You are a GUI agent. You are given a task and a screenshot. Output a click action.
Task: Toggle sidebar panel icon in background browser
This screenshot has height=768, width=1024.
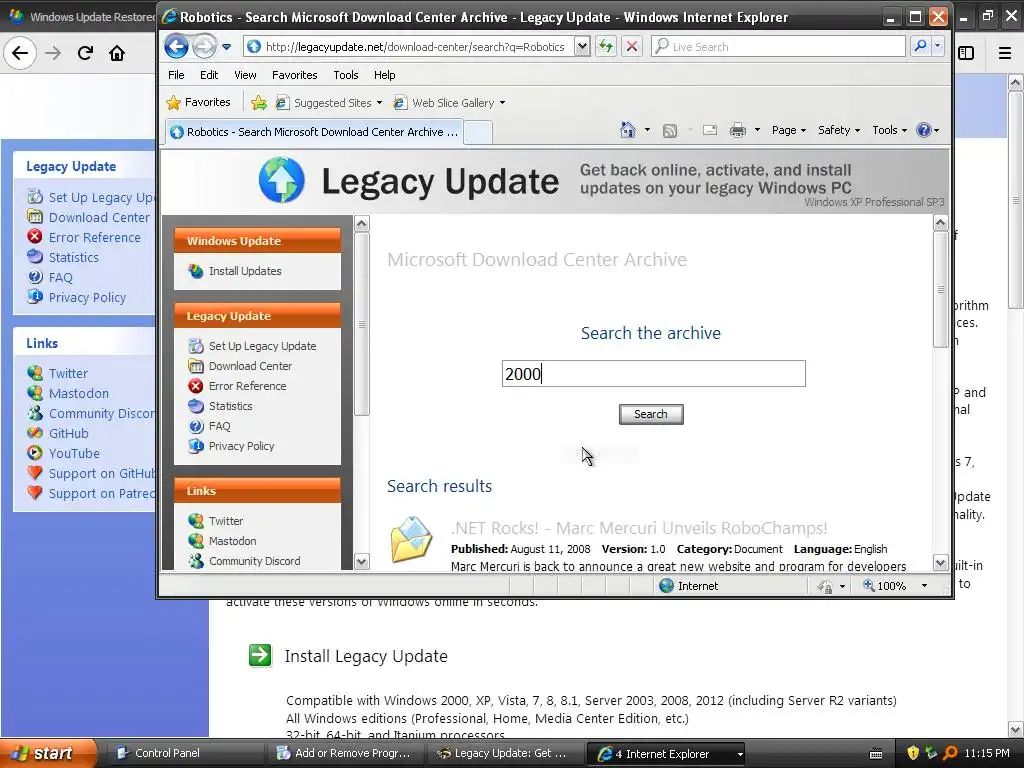(967, 53)
